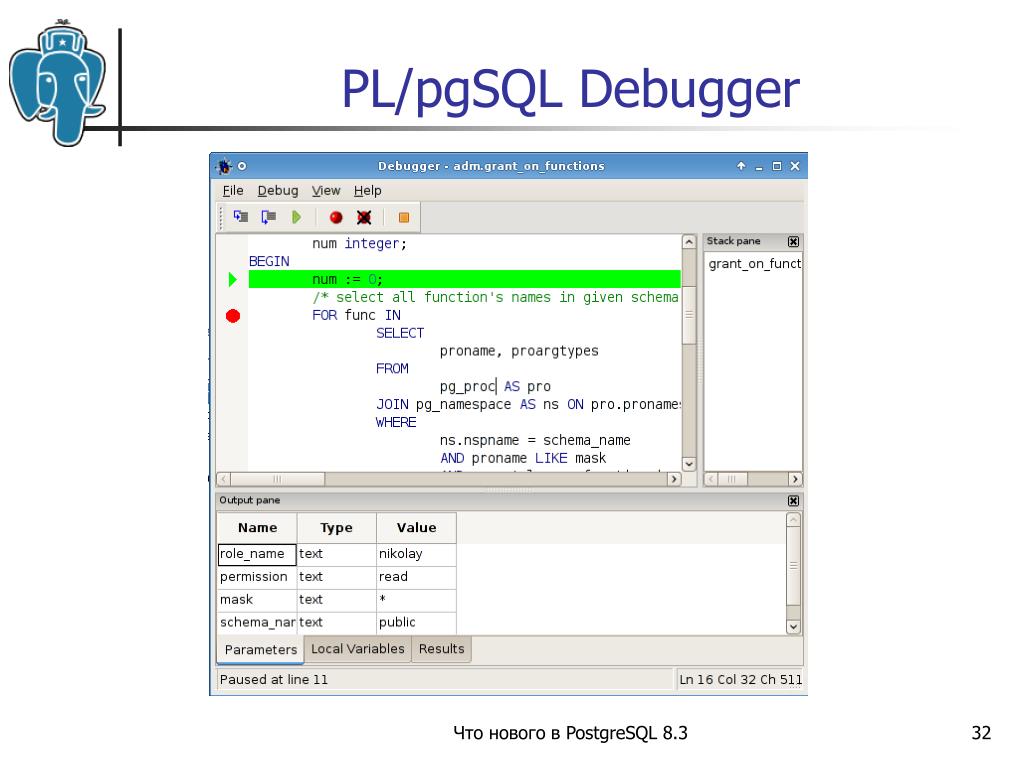
Task: Open the View menu
Action: point(326,190)
